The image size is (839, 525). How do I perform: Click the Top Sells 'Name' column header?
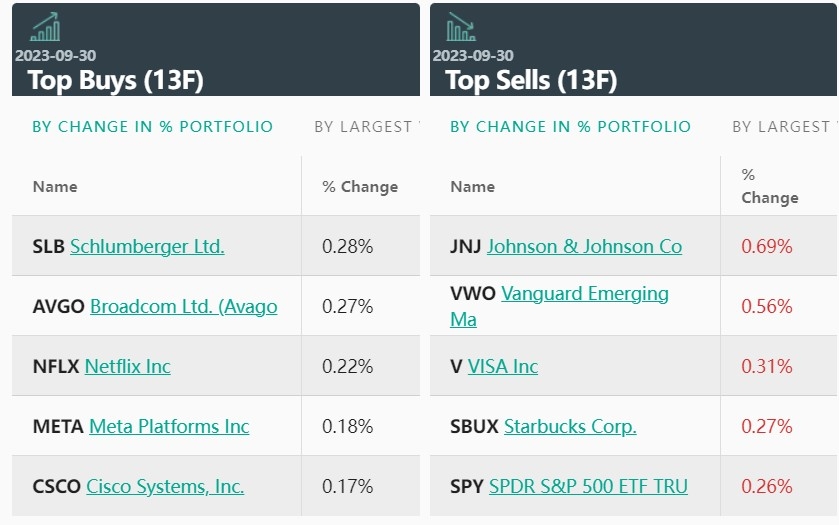pyautogui.click(x=473, y=187)
